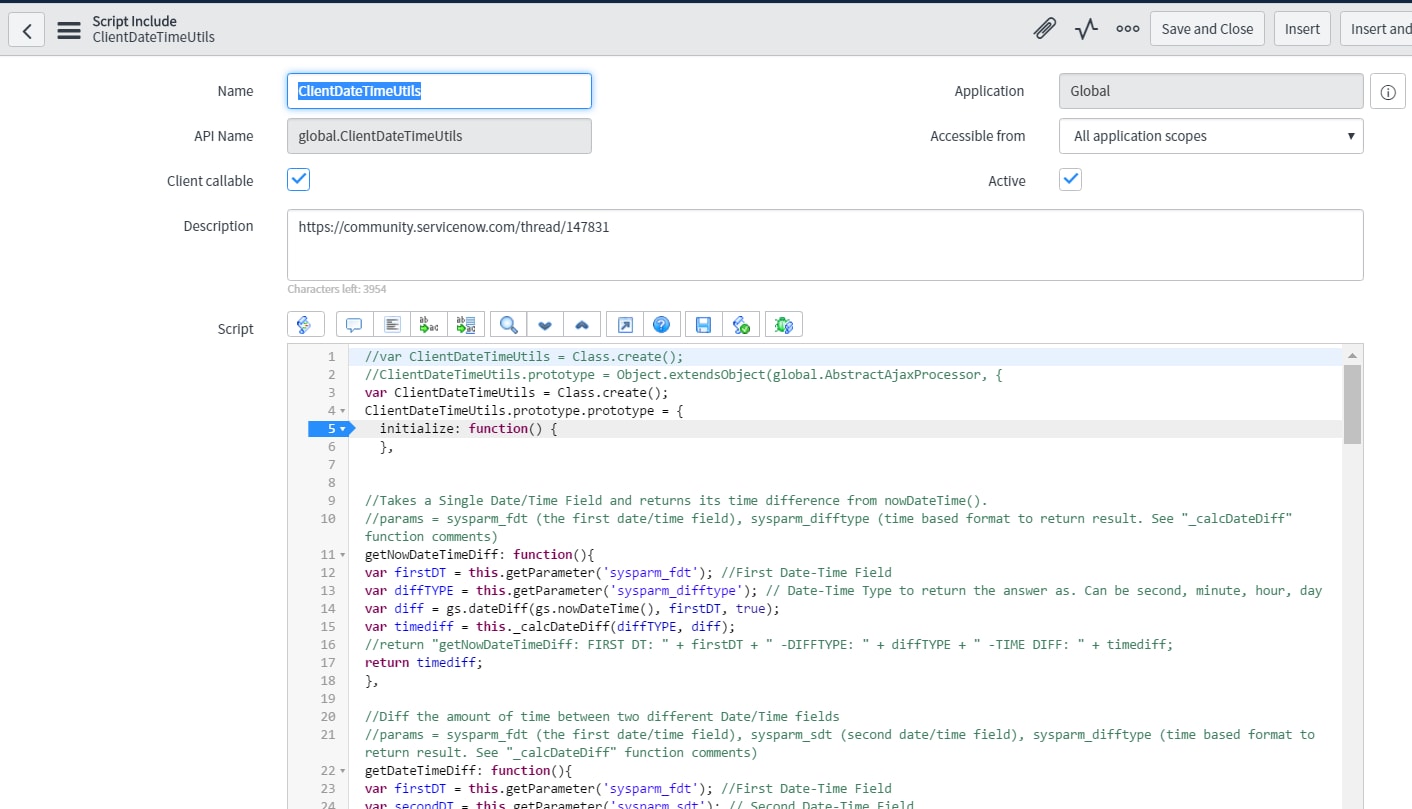The width and height of the screenshot is (1412, 809).
Task: Collapse the getNowDateTimeDiff function at line 11
Action: (343, 555)
